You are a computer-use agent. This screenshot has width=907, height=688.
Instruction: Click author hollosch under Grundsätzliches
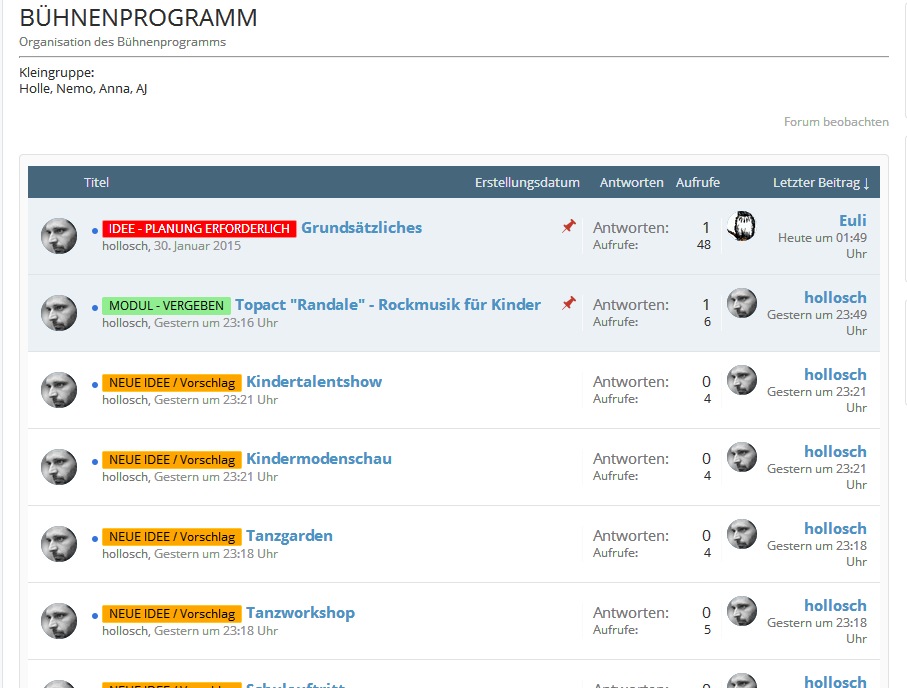125,246
